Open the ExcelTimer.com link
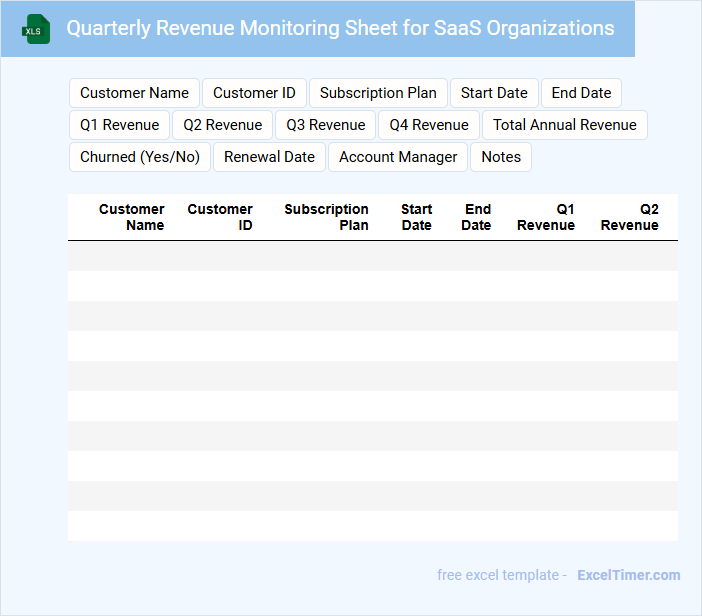Viewport: 702px width, 616px height. point(628,575)
